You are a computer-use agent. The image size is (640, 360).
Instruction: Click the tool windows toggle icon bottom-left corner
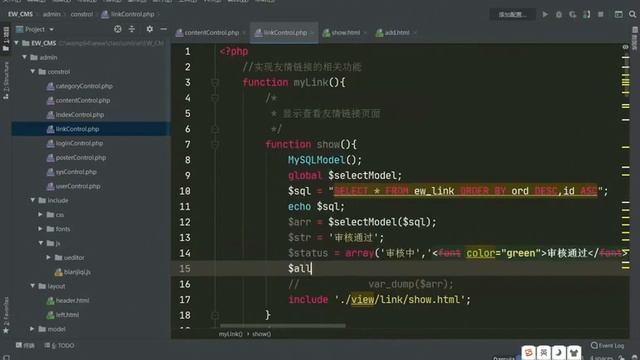[6, 357]
